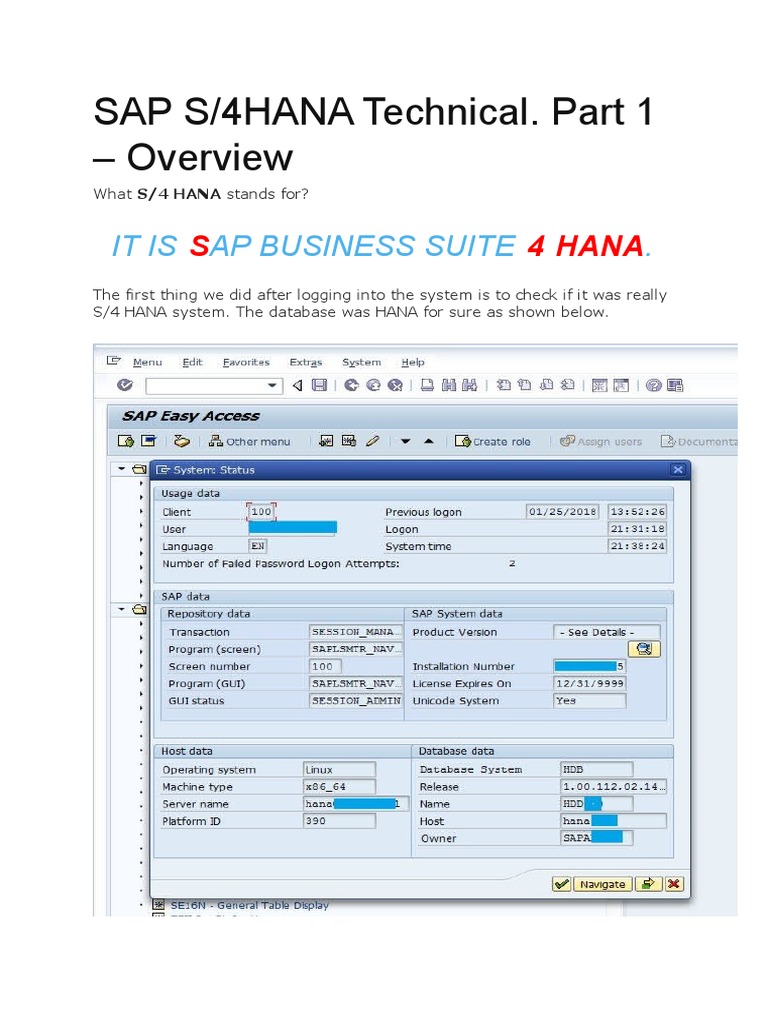This screenshot has height=1024, width=768.
Task: Click the Change Favorites pencil icon
Action: 372,441
